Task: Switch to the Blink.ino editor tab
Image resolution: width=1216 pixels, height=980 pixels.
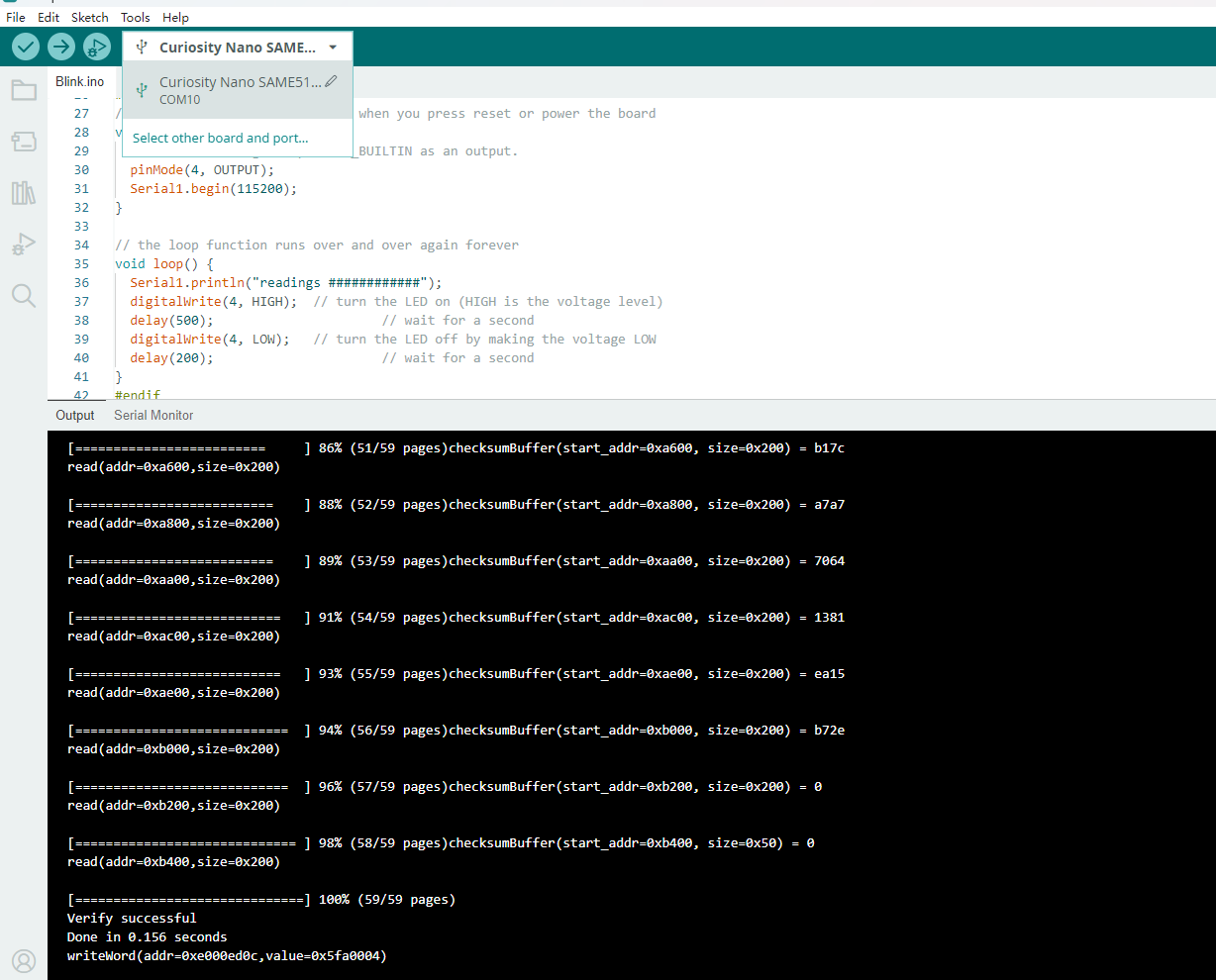Action: 80,81
